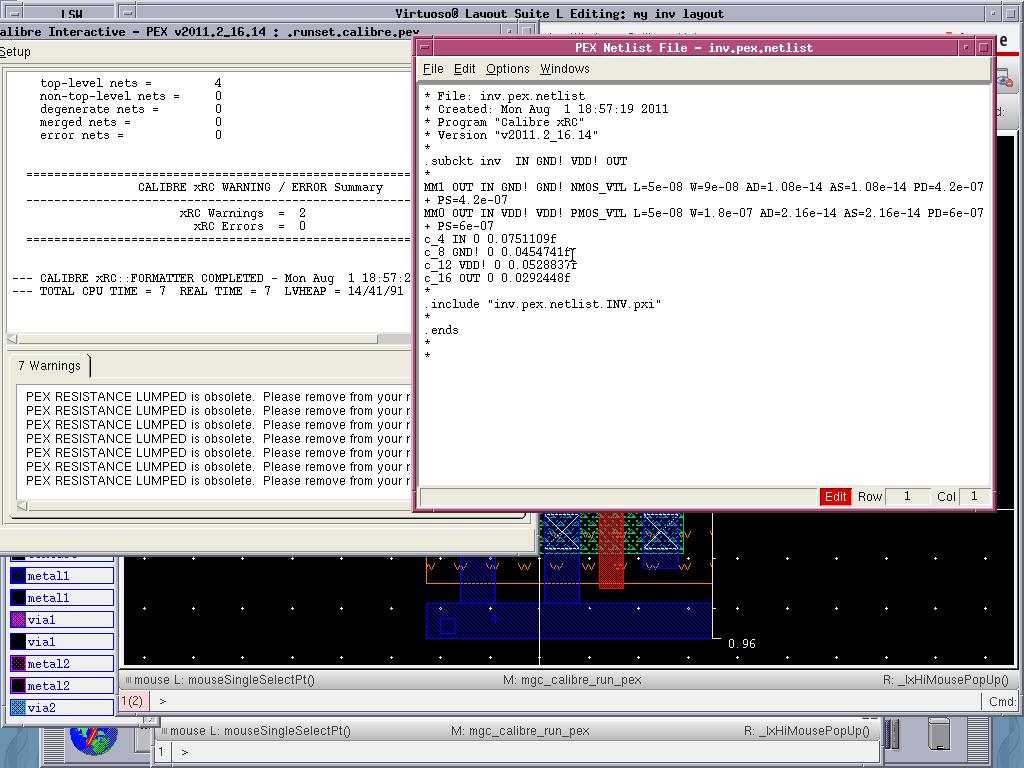This screenshot has width=1024, height=768.
Task: Select the left contact X box in layout
Action: pyautogui.click(x=562, y=530)
